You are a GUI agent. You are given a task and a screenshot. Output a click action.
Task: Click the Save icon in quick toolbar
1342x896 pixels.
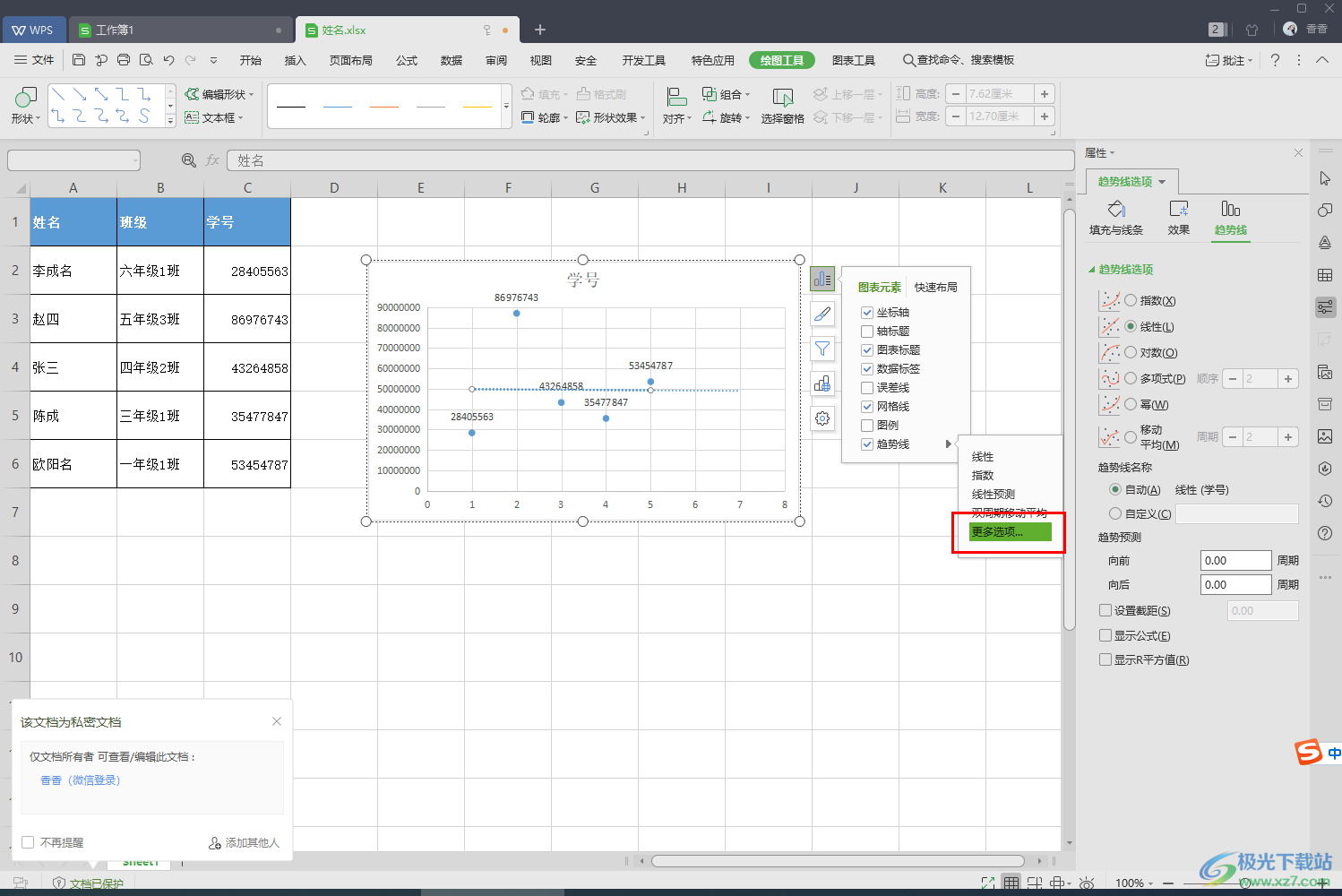pos(79,60)
